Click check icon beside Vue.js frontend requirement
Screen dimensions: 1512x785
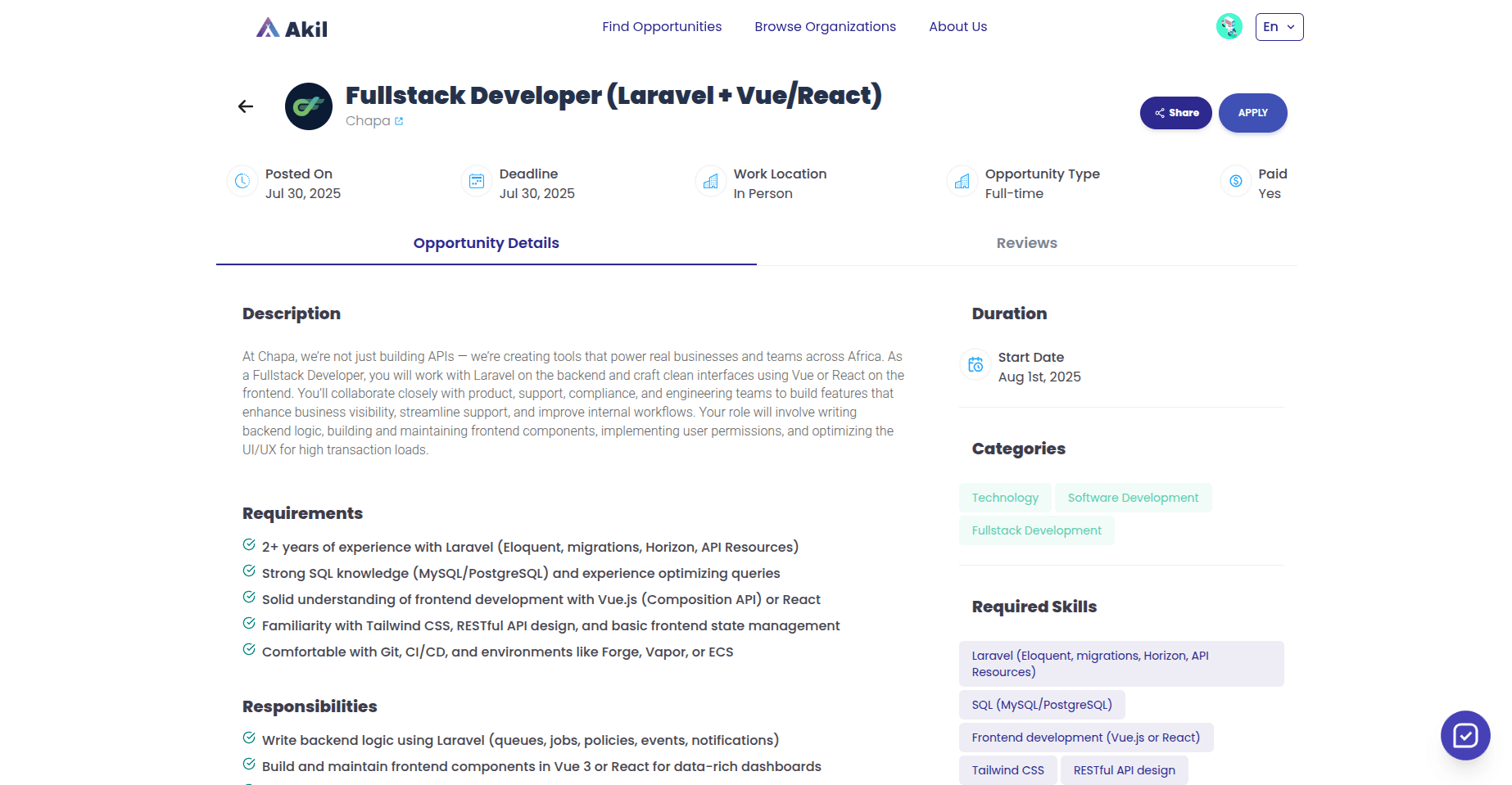point(249,598)
